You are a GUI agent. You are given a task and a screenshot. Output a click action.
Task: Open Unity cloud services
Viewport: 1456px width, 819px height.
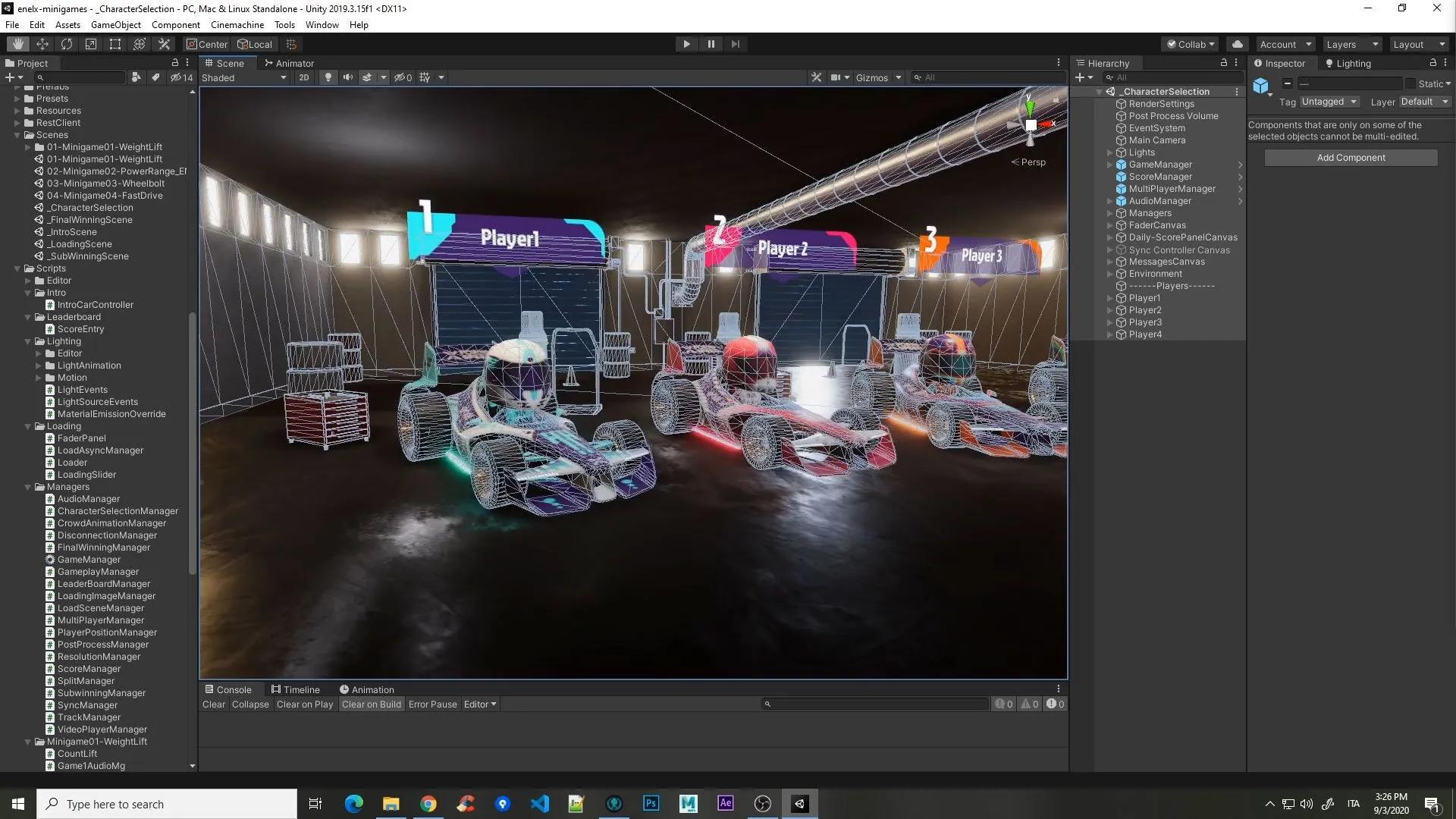[1238, 44]
